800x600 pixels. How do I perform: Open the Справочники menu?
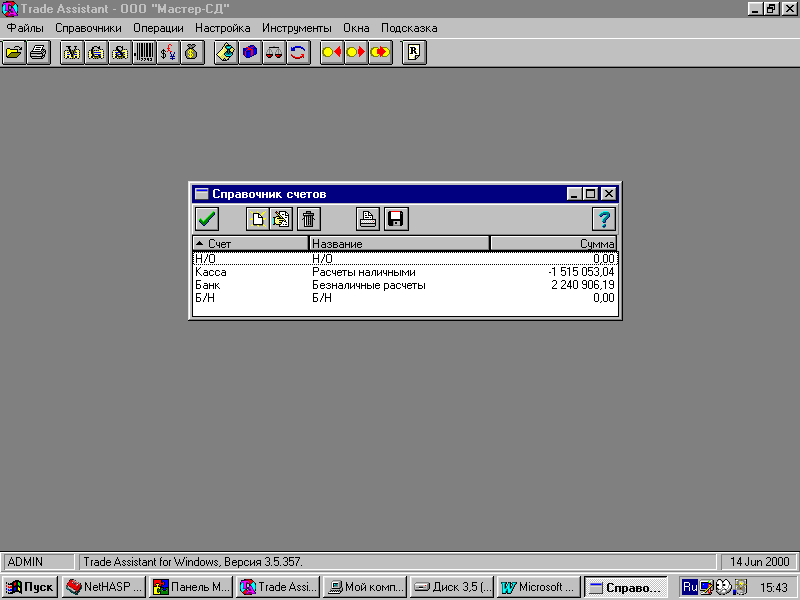coord(88,28)
